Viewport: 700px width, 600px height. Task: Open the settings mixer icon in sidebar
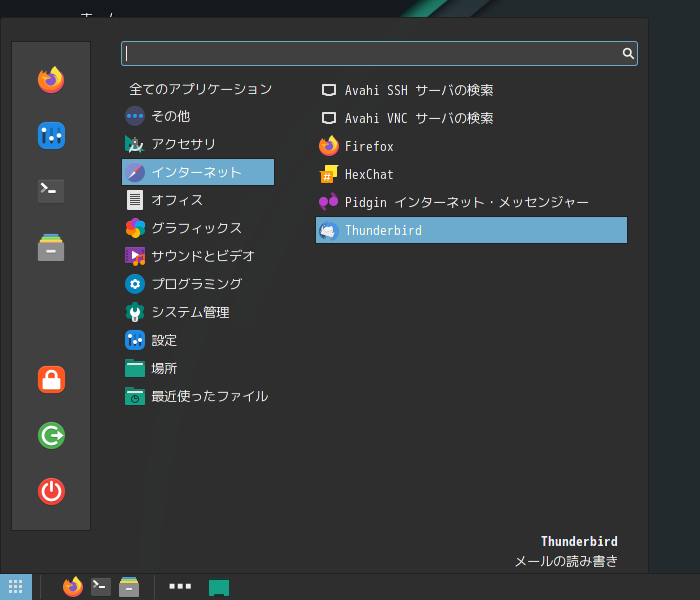[51, 136]
